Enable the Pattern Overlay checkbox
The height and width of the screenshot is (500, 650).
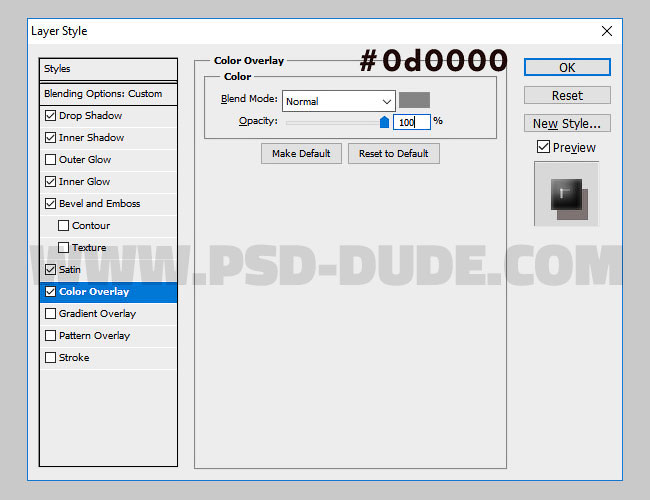(50, 335)
